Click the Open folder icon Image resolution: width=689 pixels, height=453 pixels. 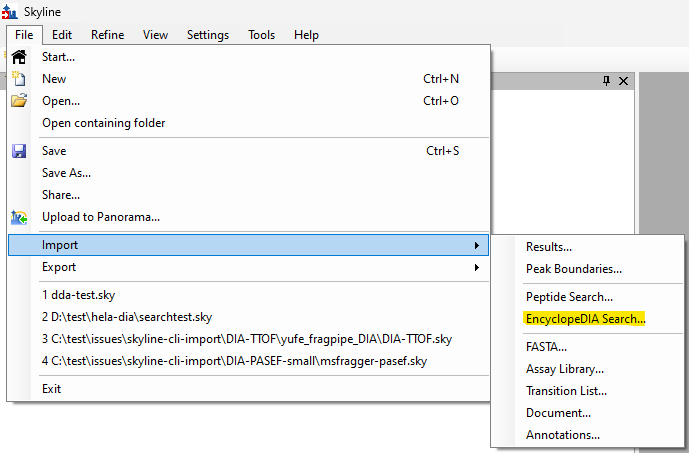[x=19, y=101]
